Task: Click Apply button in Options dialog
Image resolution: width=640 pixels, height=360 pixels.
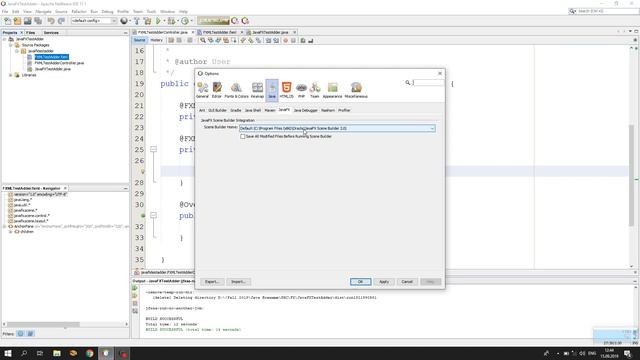Action: (384, 282)
